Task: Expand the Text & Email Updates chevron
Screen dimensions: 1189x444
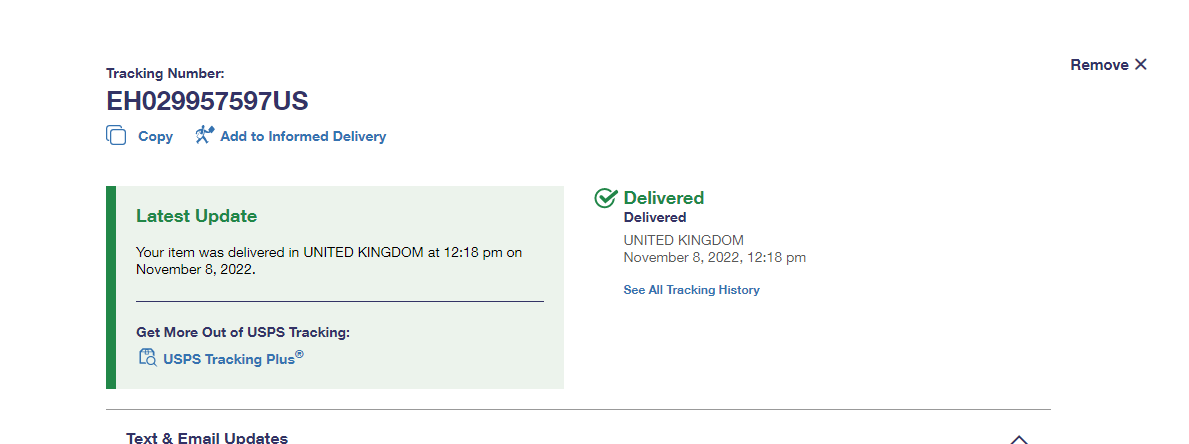Action: point(1019,439)
